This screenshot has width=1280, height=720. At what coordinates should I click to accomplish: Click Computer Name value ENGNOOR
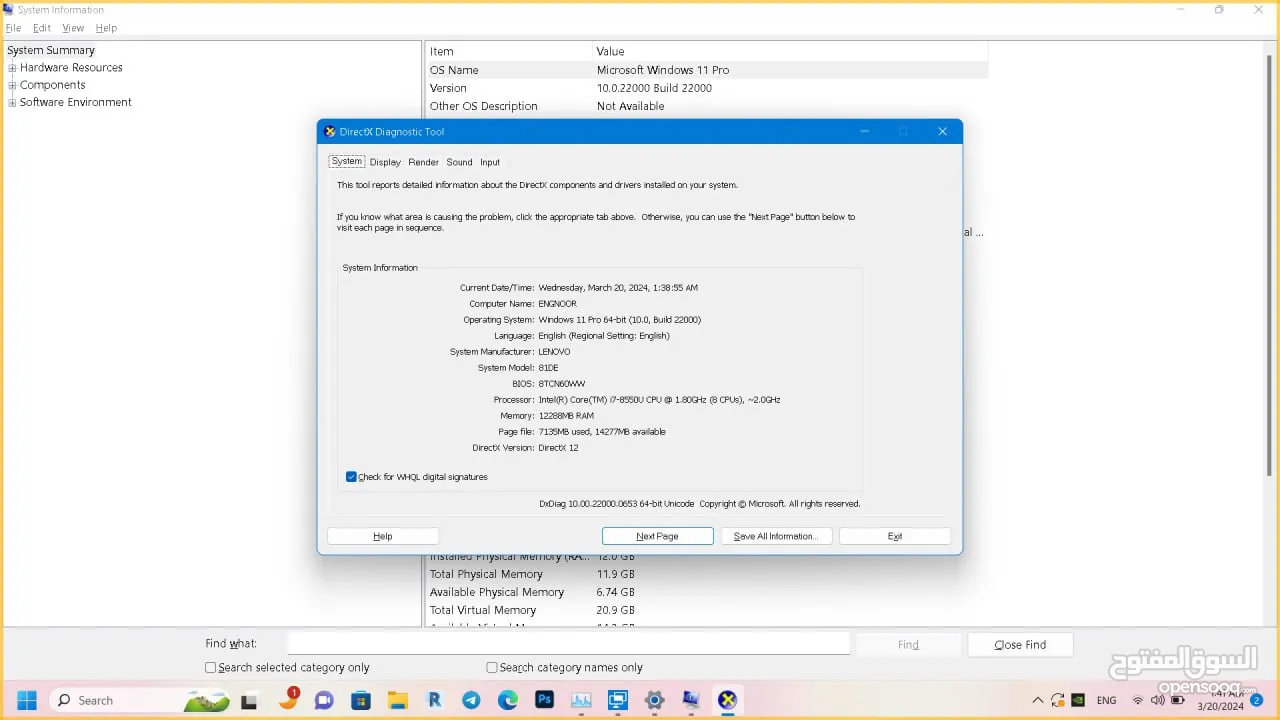558,304
